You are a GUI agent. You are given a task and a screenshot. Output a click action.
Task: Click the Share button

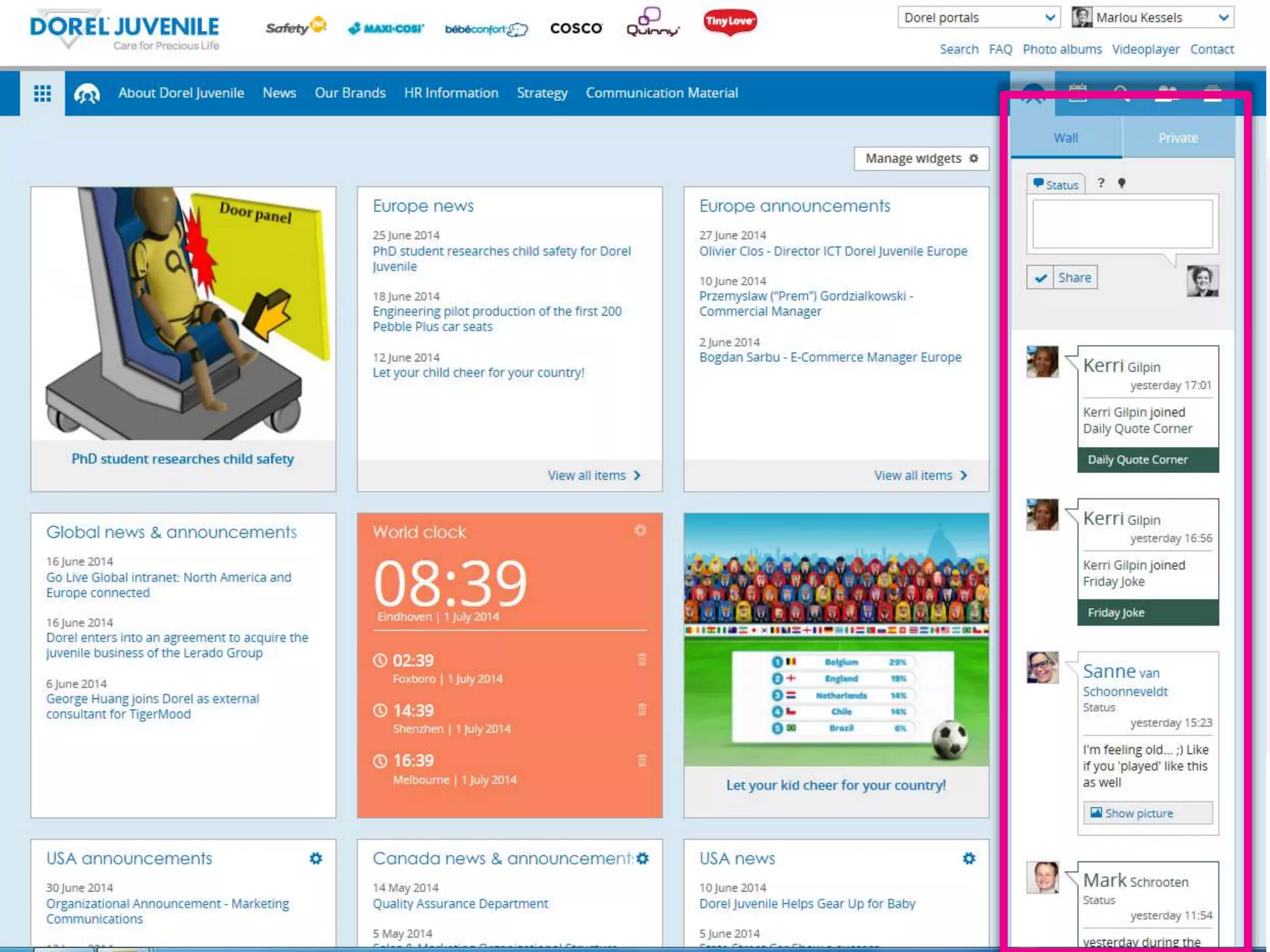[1062, 277]
